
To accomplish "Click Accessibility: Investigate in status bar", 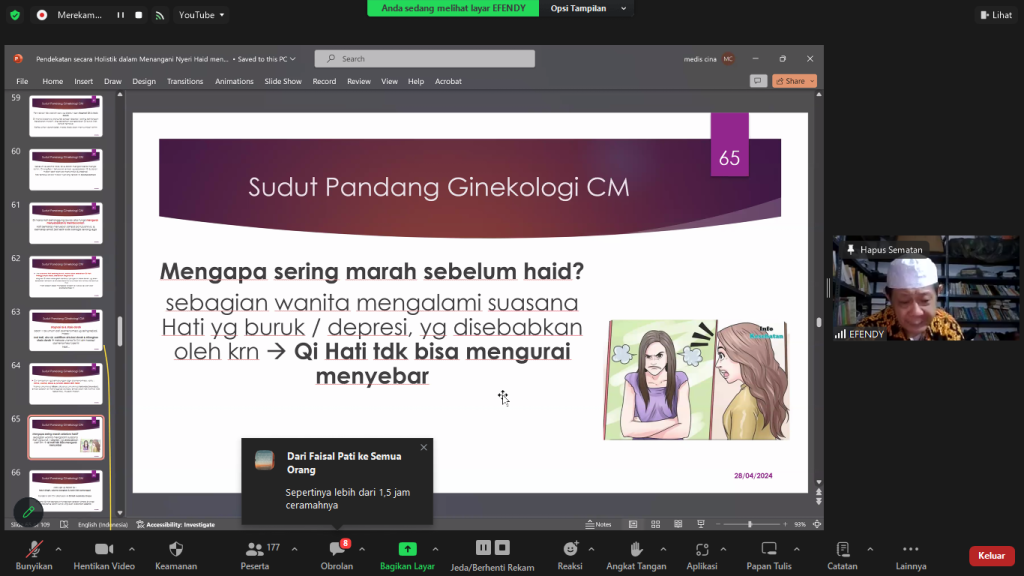I will pyautogui.click(x=176, y=524).
